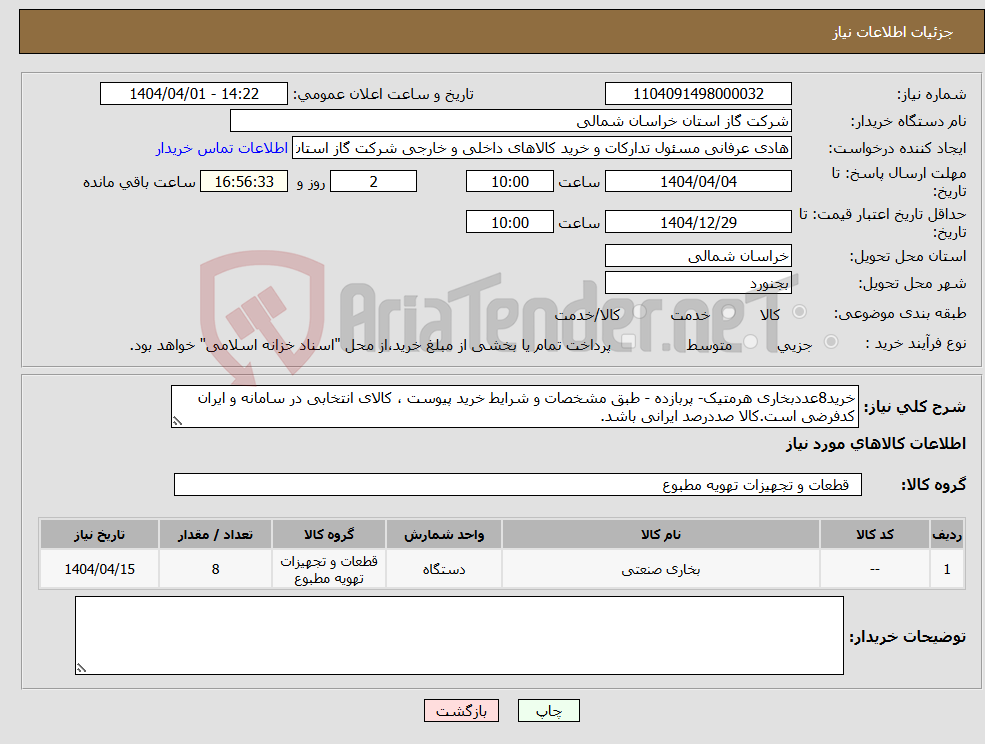Click the need date cell 1404/04/15
Screen dimensions: 985x744
tap(99, 569)
